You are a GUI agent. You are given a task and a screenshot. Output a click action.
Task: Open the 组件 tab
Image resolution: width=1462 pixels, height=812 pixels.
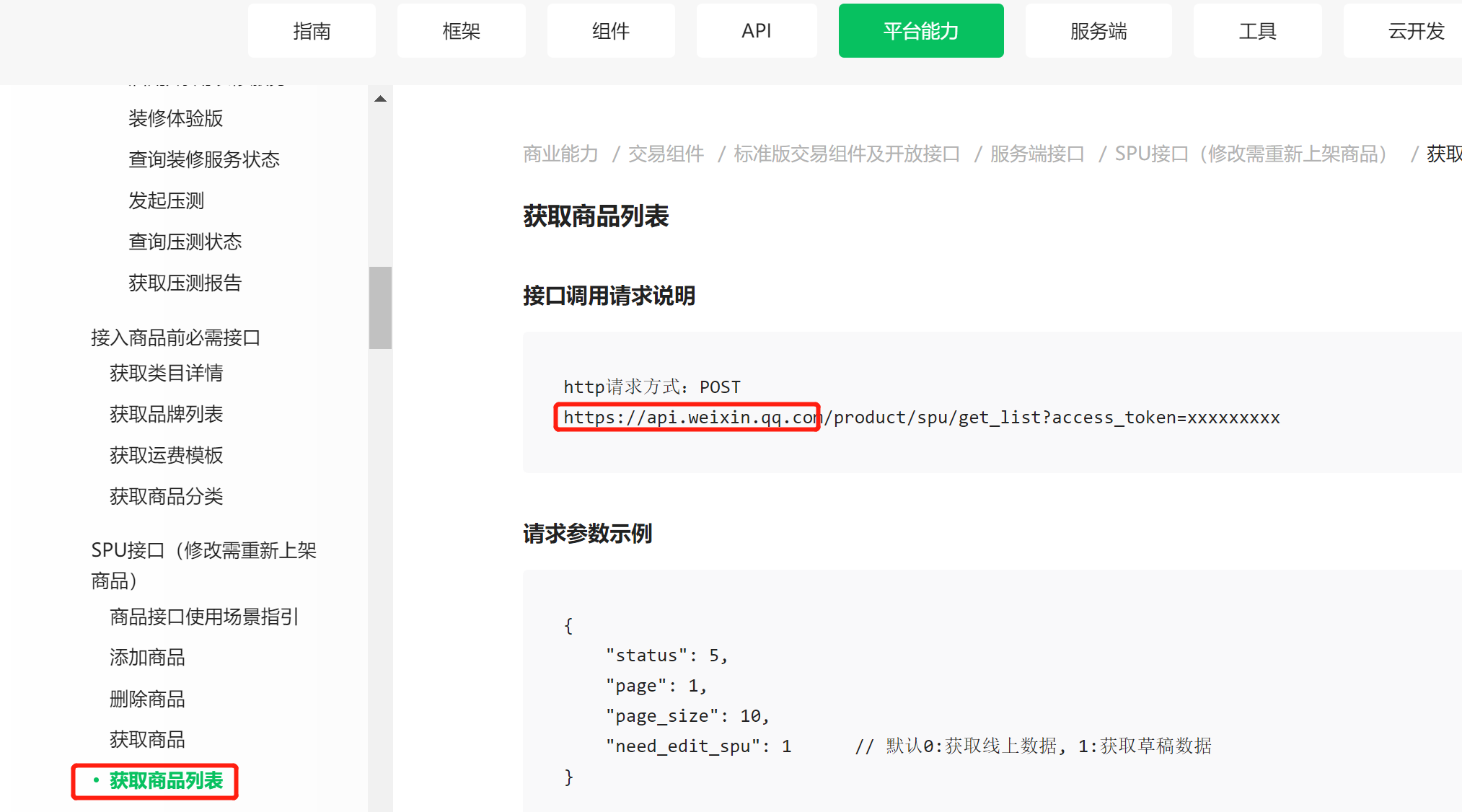pos(610,31)
